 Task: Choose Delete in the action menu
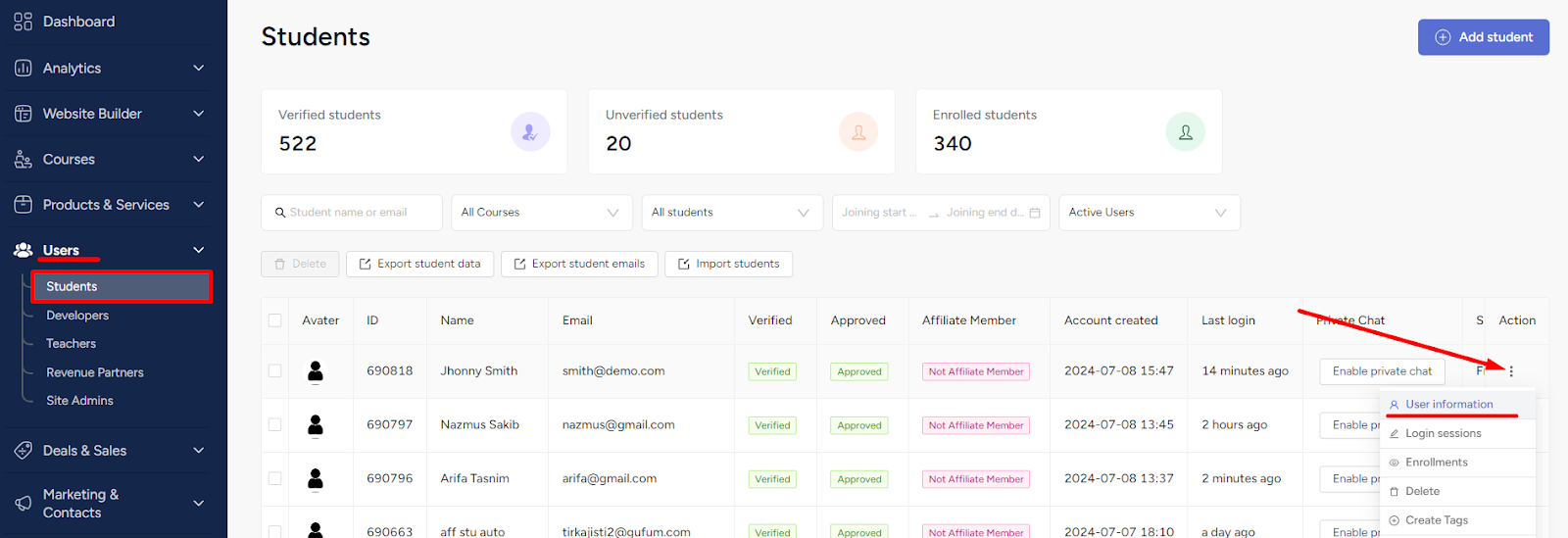click(x=1457, y=492)
